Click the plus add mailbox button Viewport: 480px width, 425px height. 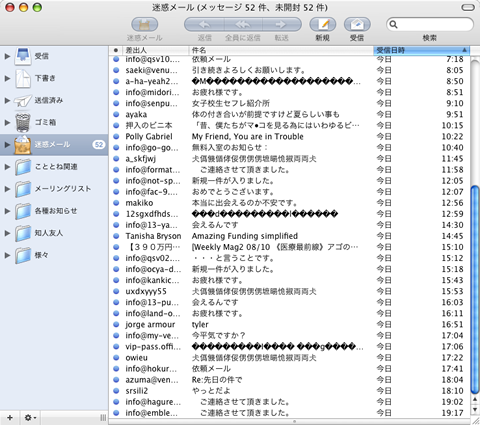[x=10, y=418]
